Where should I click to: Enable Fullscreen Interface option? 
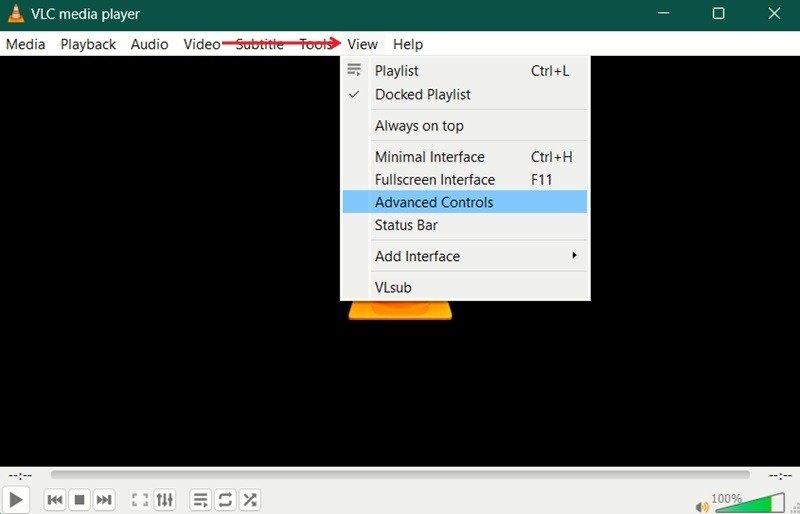pos(465,180)
